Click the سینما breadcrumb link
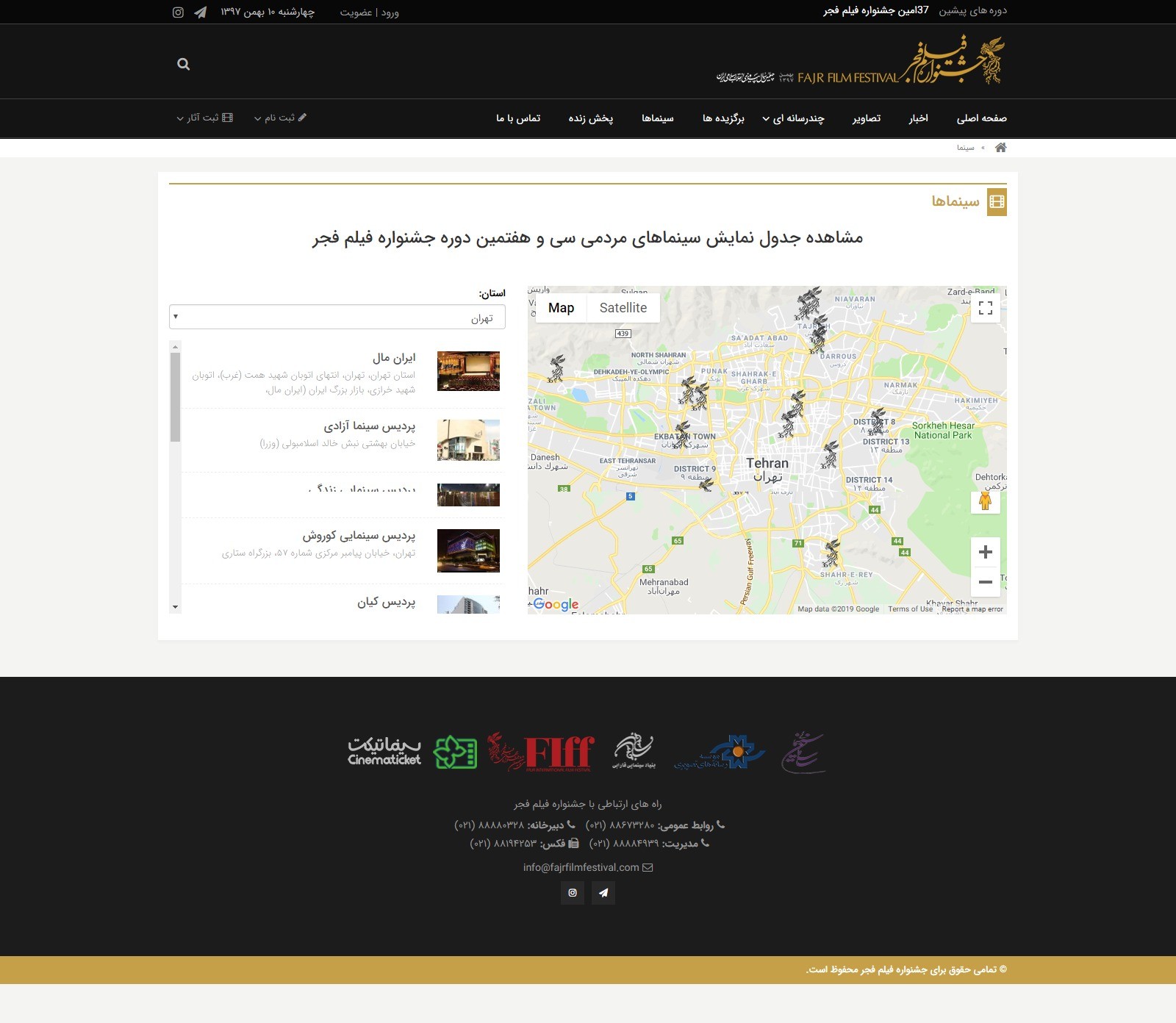 tap(966, 148)
